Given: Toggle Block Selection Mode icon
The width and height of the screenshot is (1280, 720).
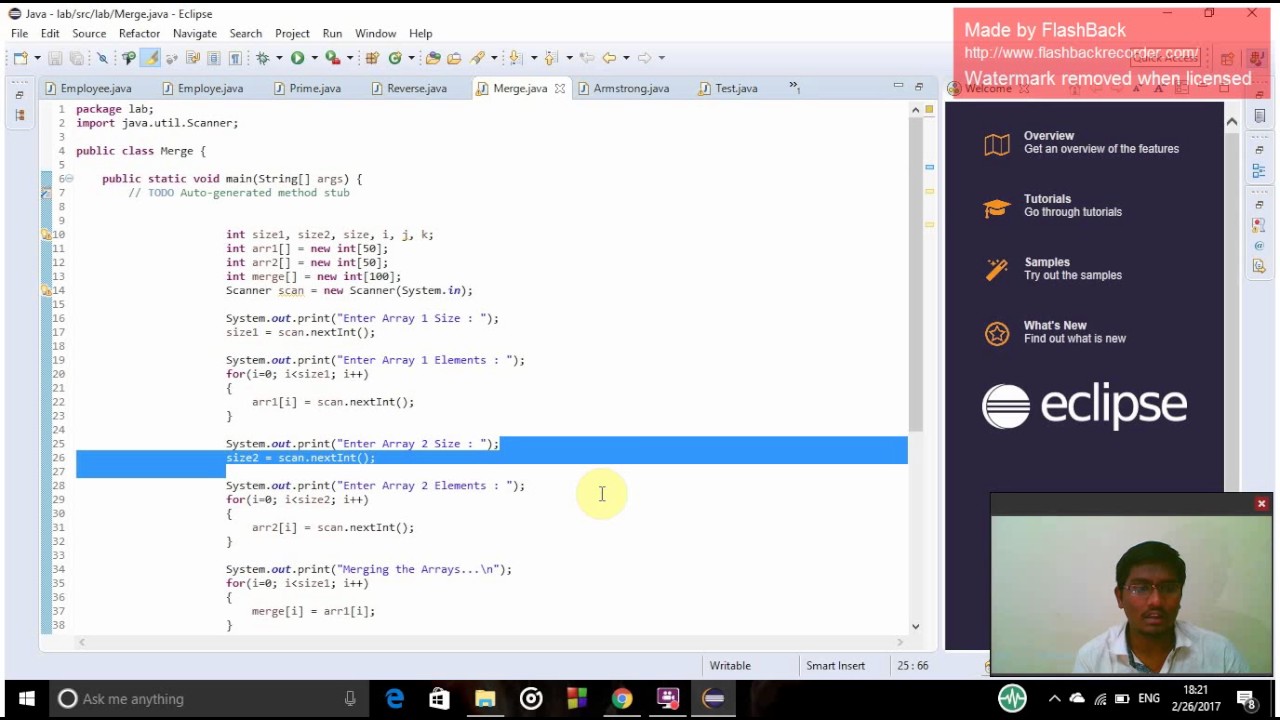Looking at the screenshot, I should pos(214,58).
